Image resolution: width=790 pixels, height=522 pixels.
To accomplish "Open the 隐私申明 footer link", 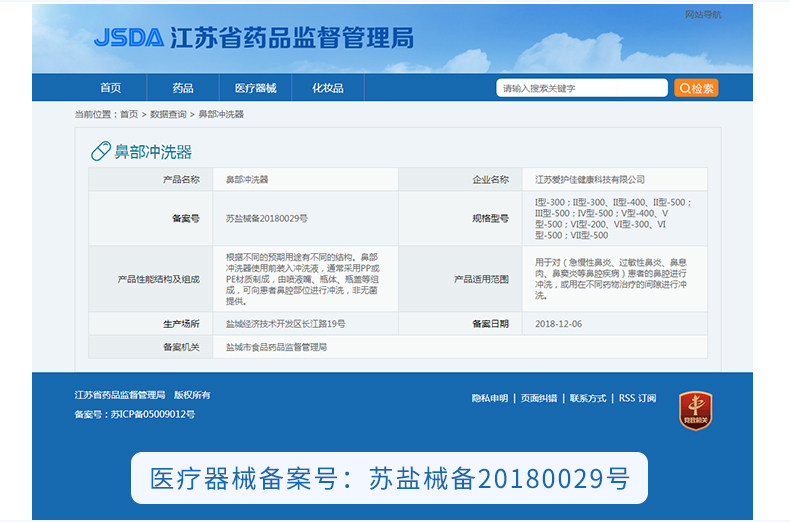I will tap(490, 398).
